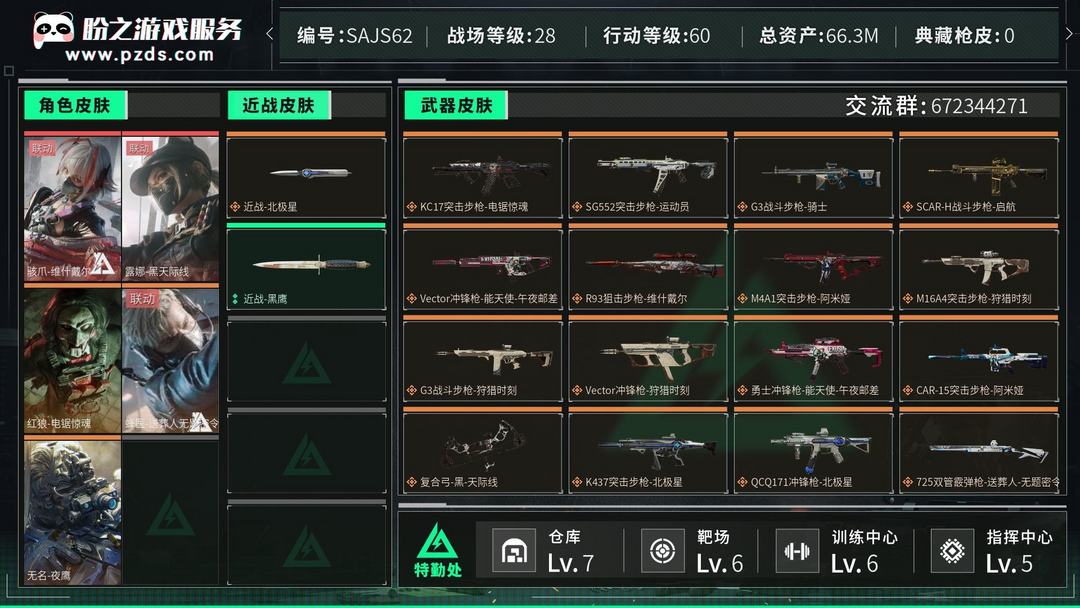Screen dimensions: 1080x608
Task: Click the www.pzds.com website link
Action: (140, 54)
